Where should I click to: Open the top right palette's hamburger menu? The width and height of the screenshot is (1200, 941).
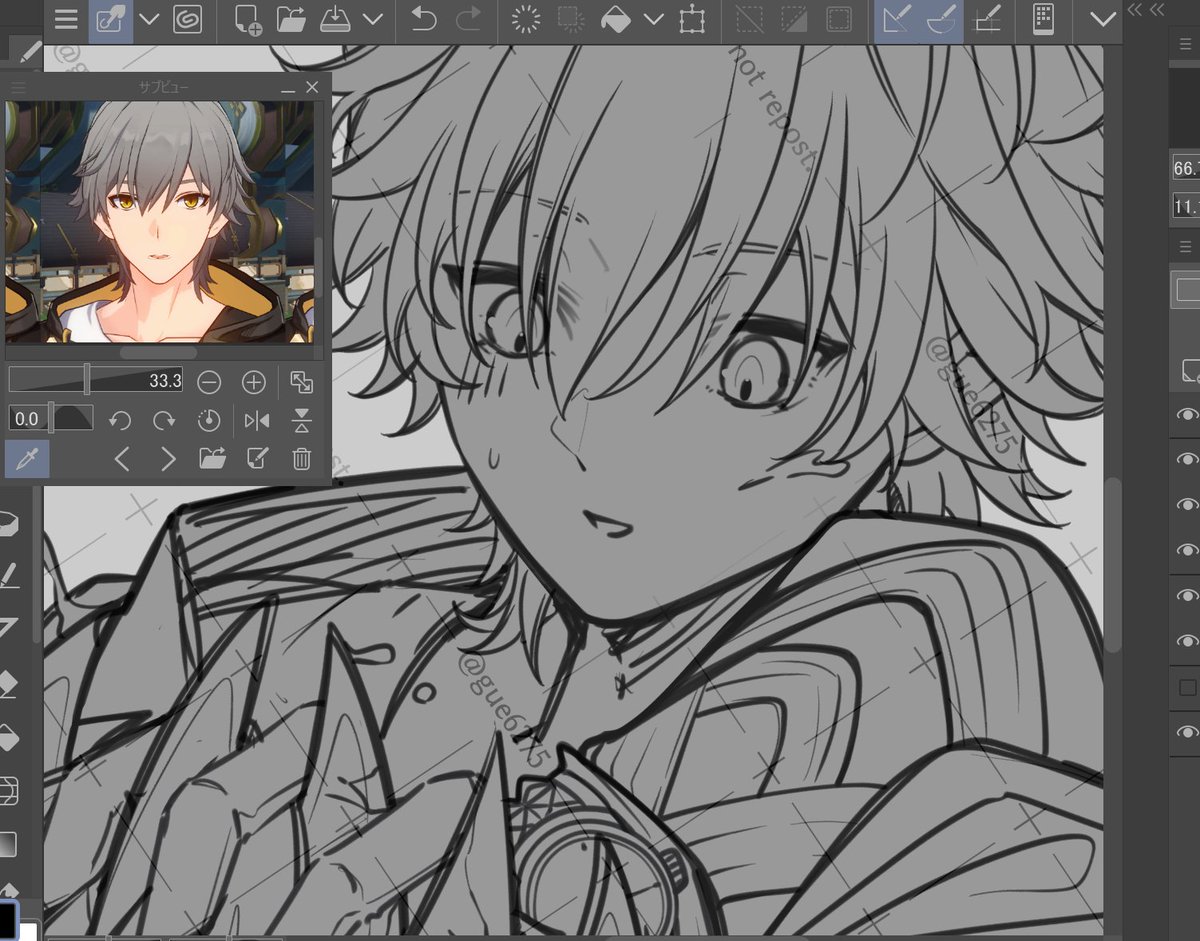1187,43
